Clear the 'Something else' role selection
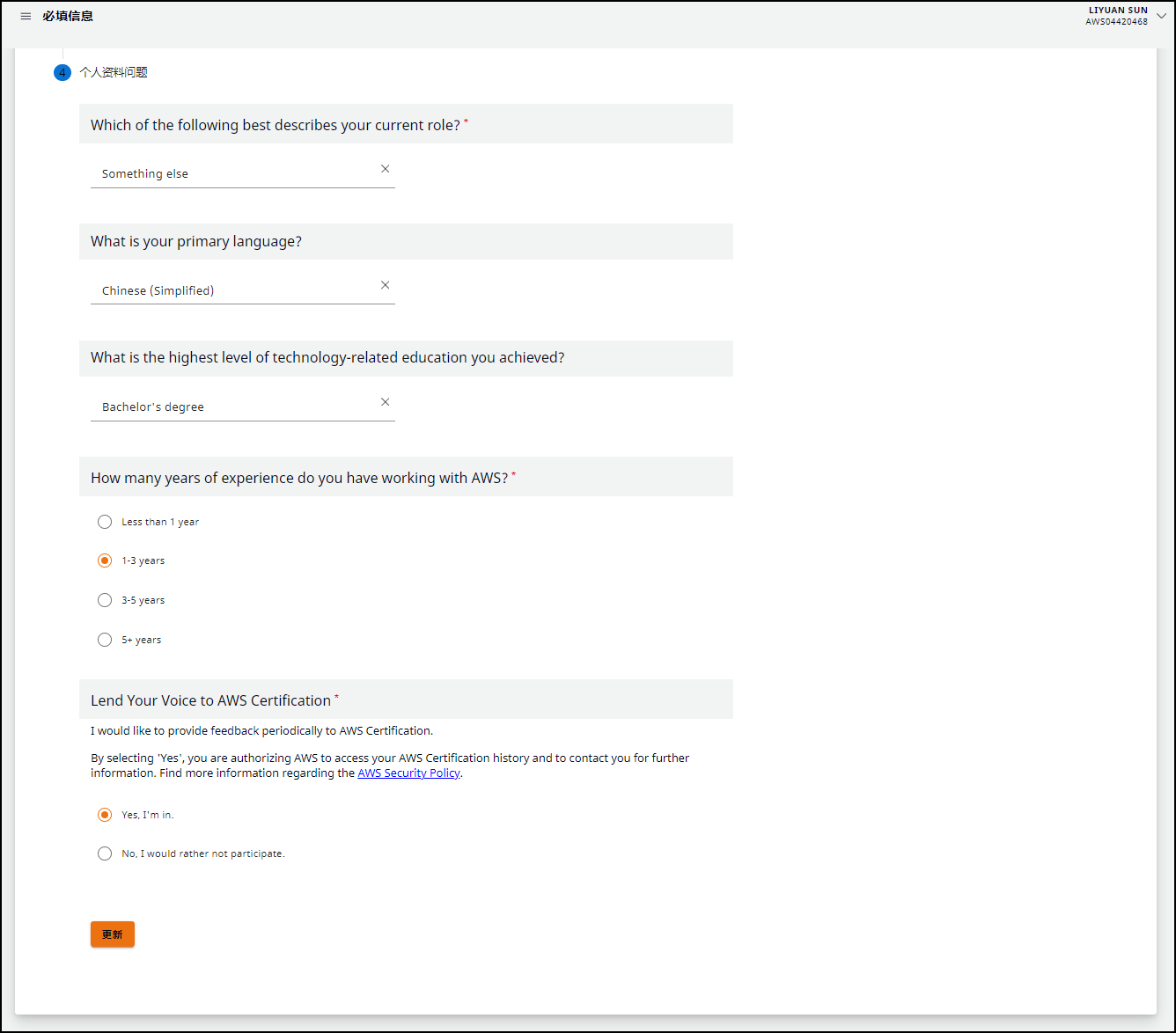This screenshot has width=1176, height=1033. tap(385, 169)
